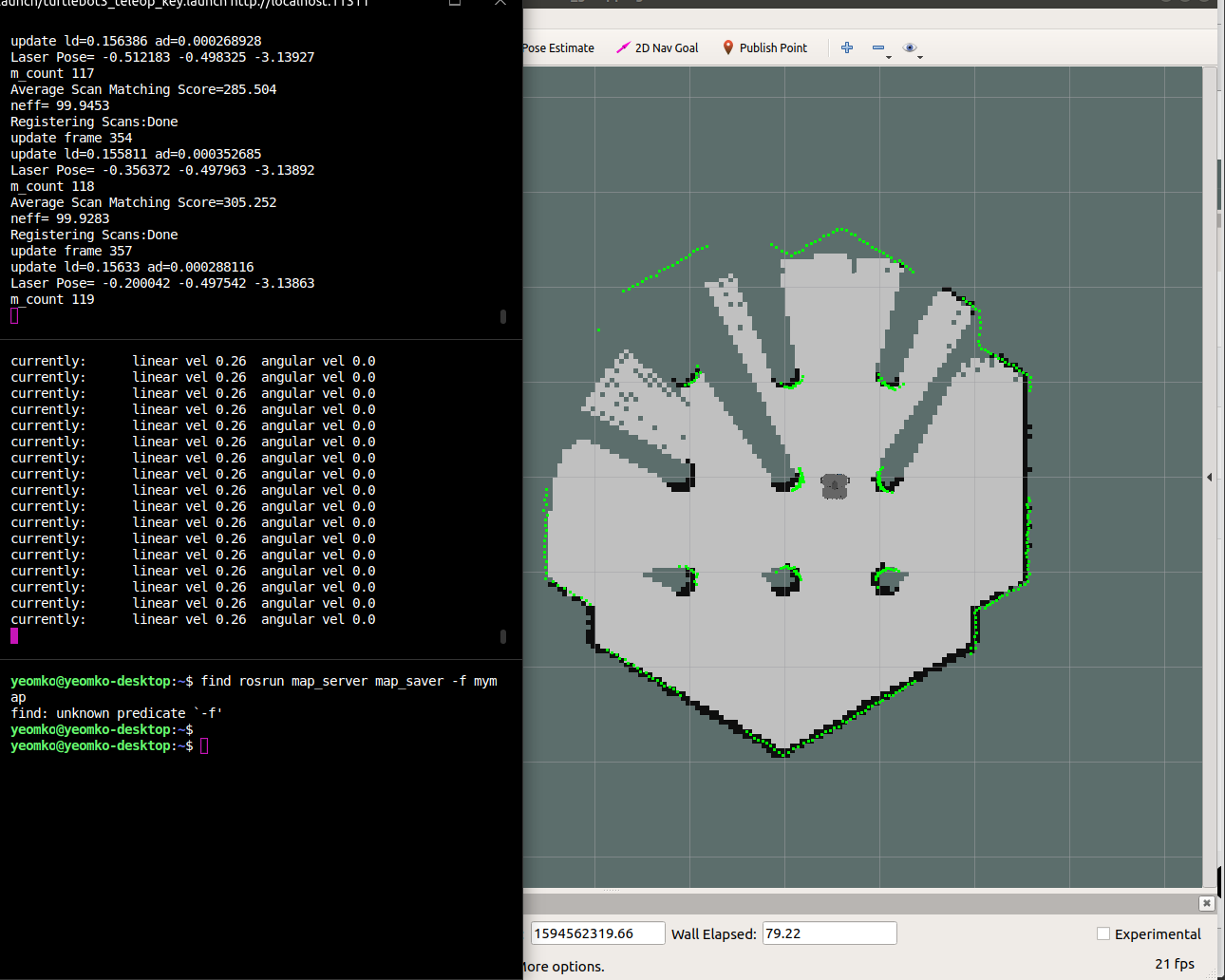
Task: Click the 'm_count 118' line
Action: click(x=52, y=186)
